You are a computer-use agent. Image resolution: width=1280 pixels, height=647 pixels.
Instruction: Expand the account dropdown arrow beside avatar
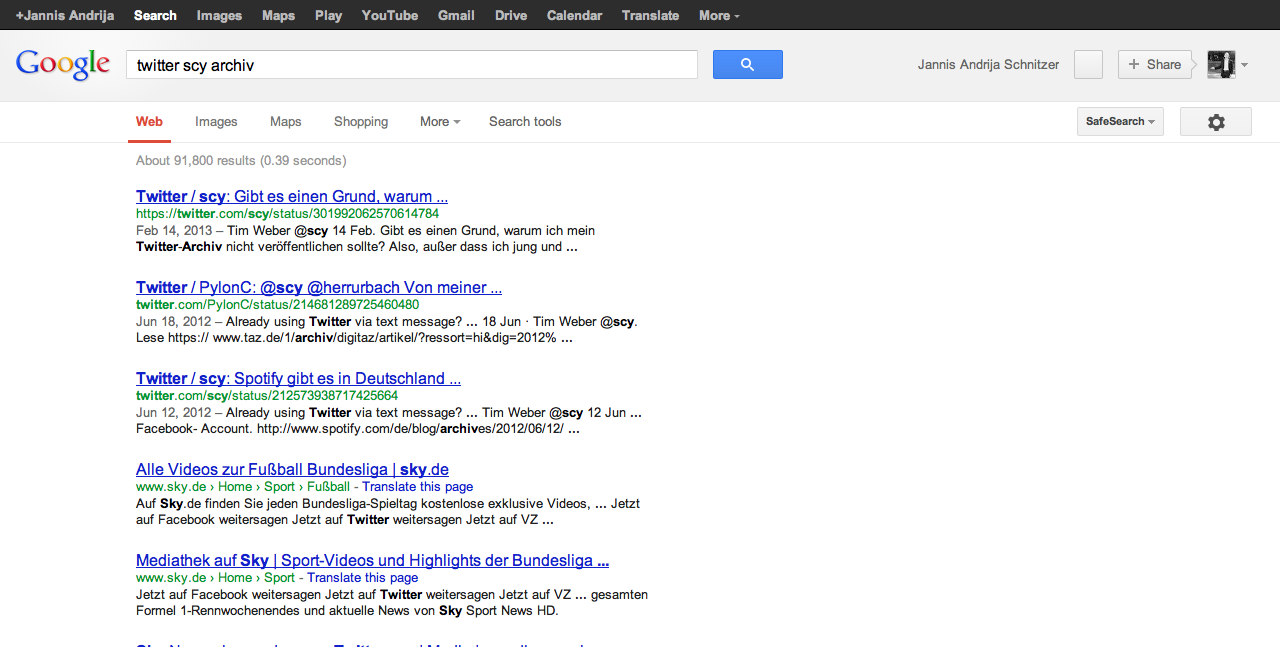click(x=1245, y=65)
